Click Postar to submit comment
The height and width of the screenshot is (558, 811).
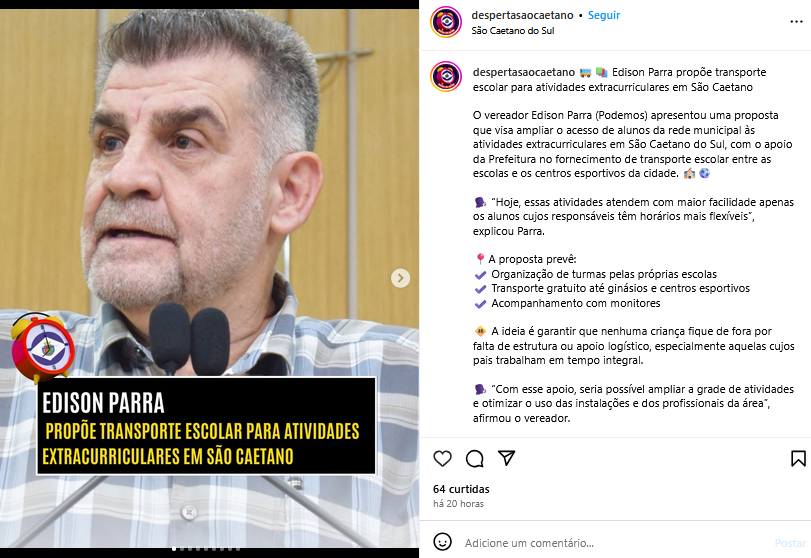coord(790,543)
